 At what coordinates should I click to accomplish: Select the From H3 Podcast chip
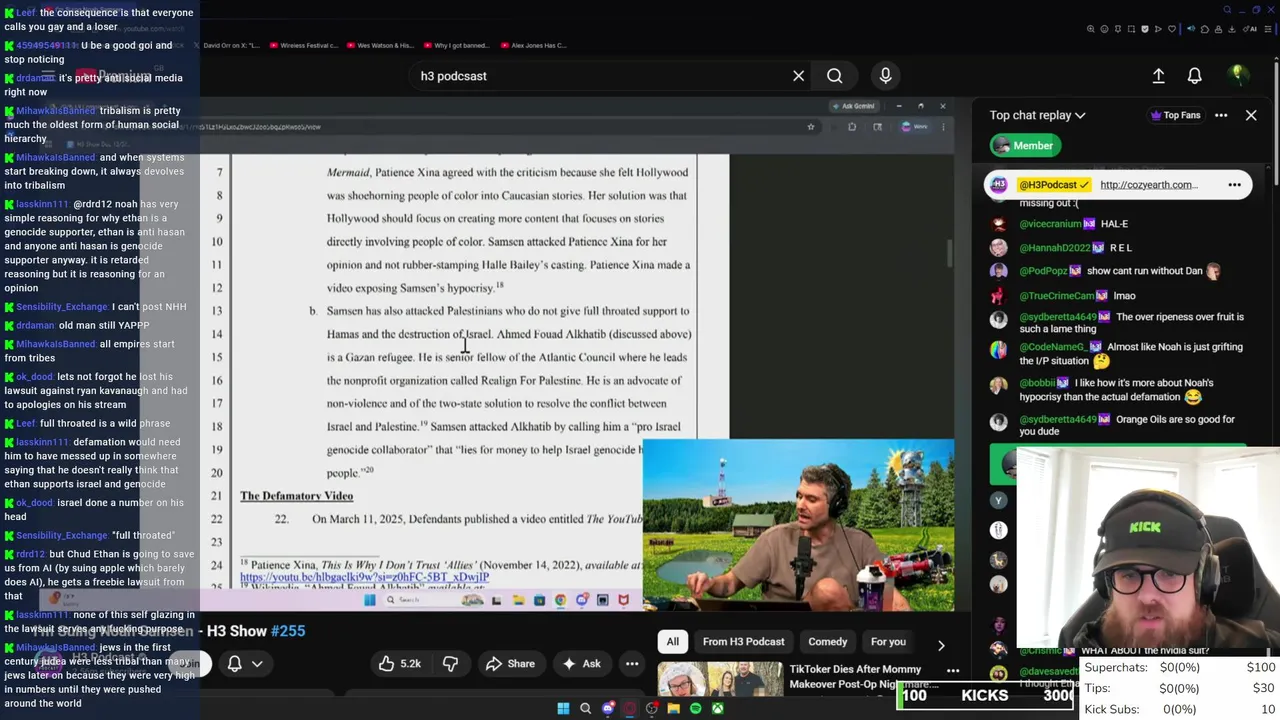tap(743, 642)
